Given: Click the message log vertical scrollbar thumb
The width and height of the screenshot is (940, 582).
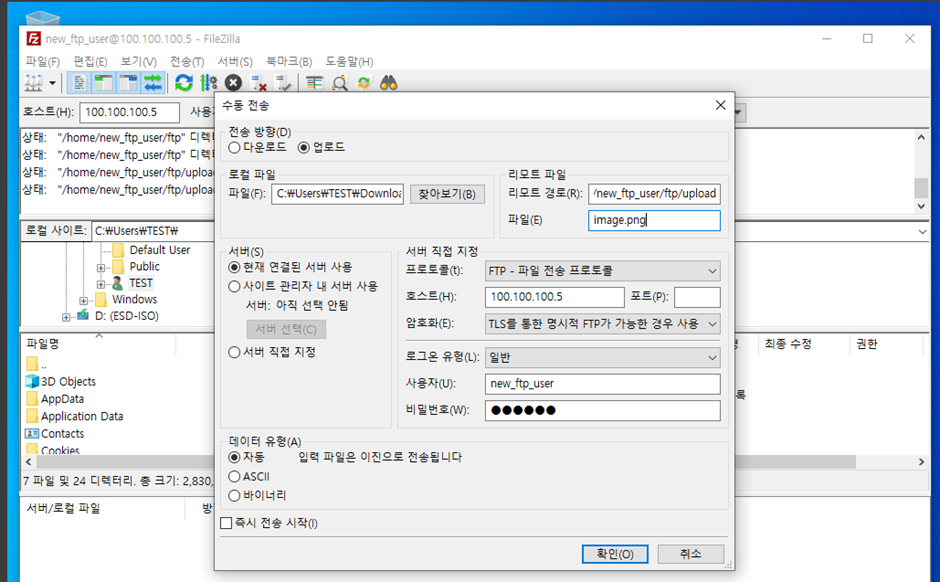Looking at the screenshot, I should click(921, 188).
